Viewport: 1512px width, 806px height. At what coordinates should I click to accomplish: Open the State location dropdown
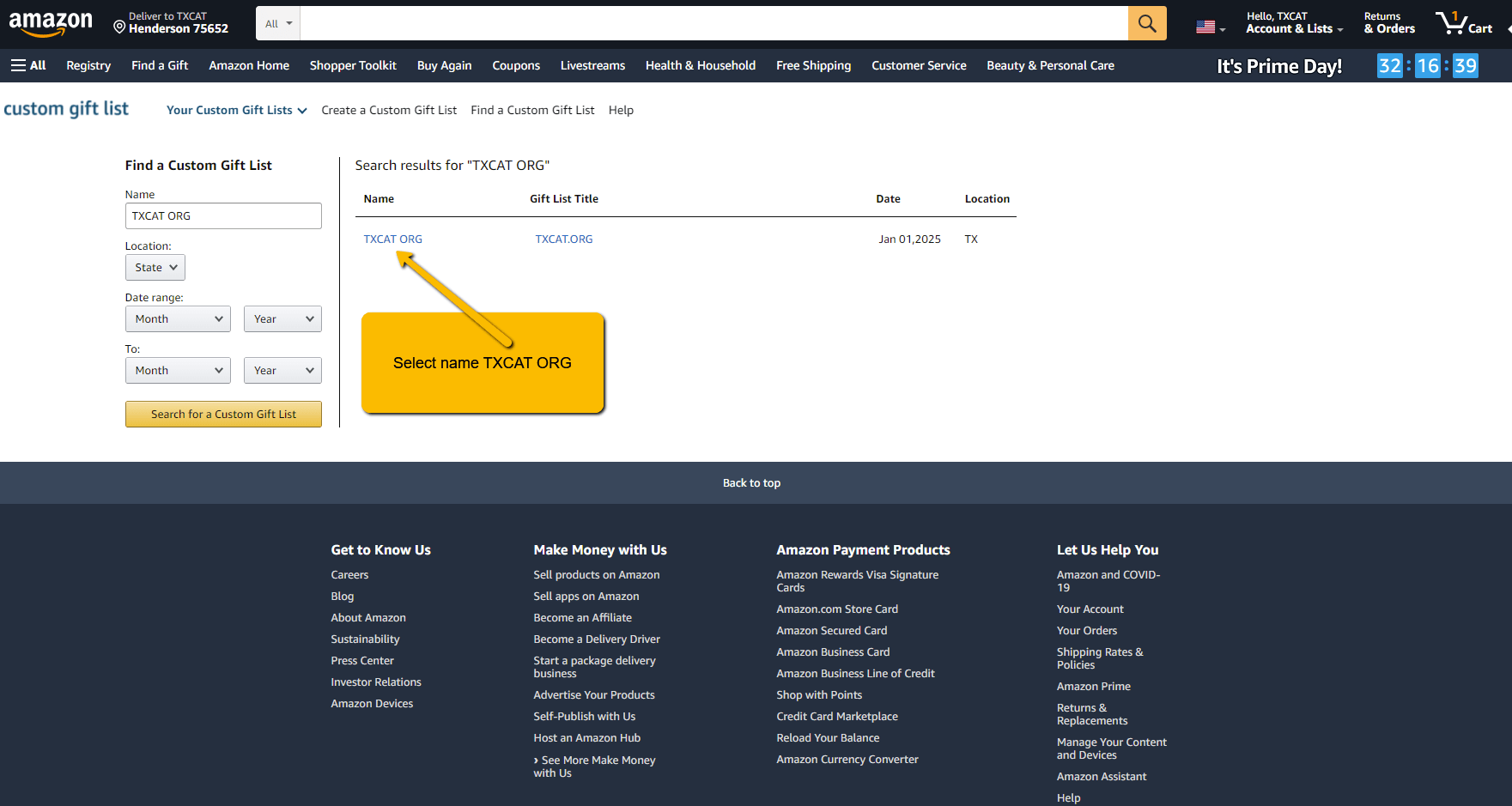point(155,267)
